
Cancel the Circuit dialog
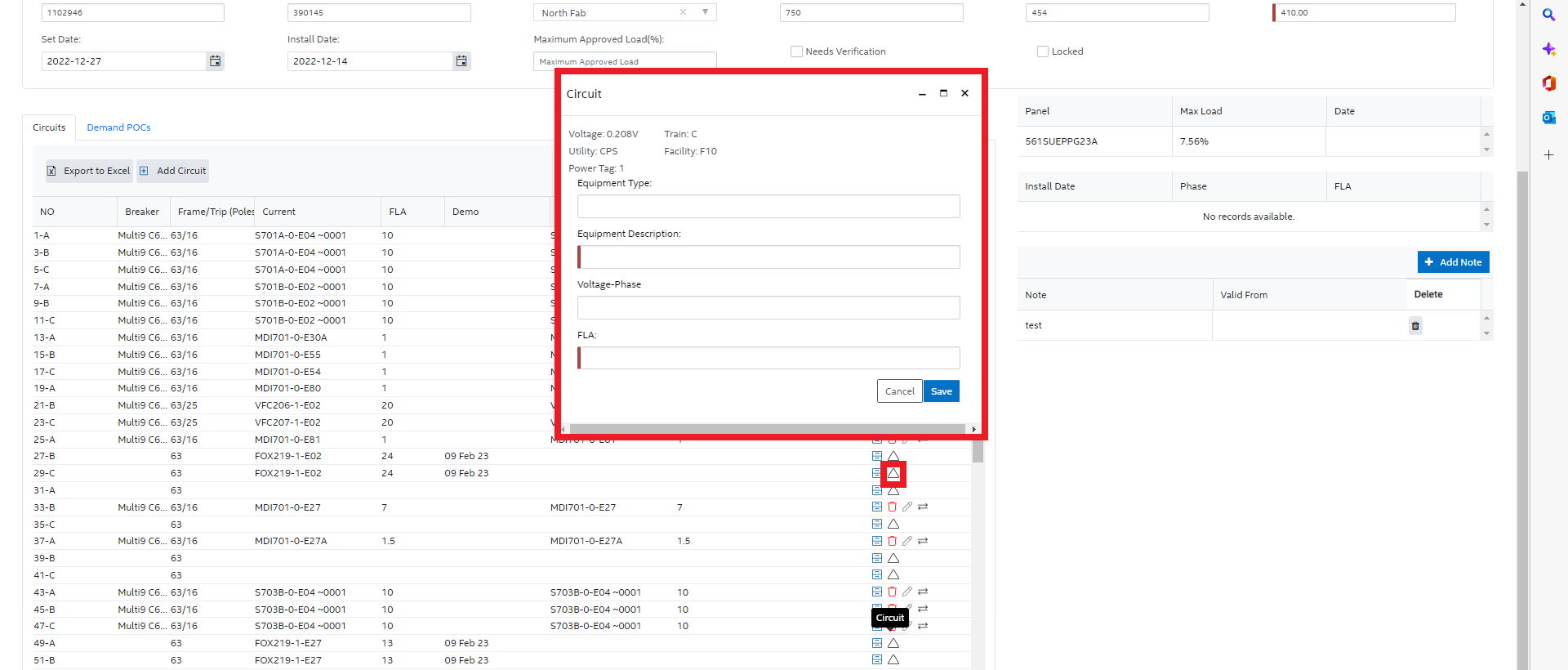(899, 391)
